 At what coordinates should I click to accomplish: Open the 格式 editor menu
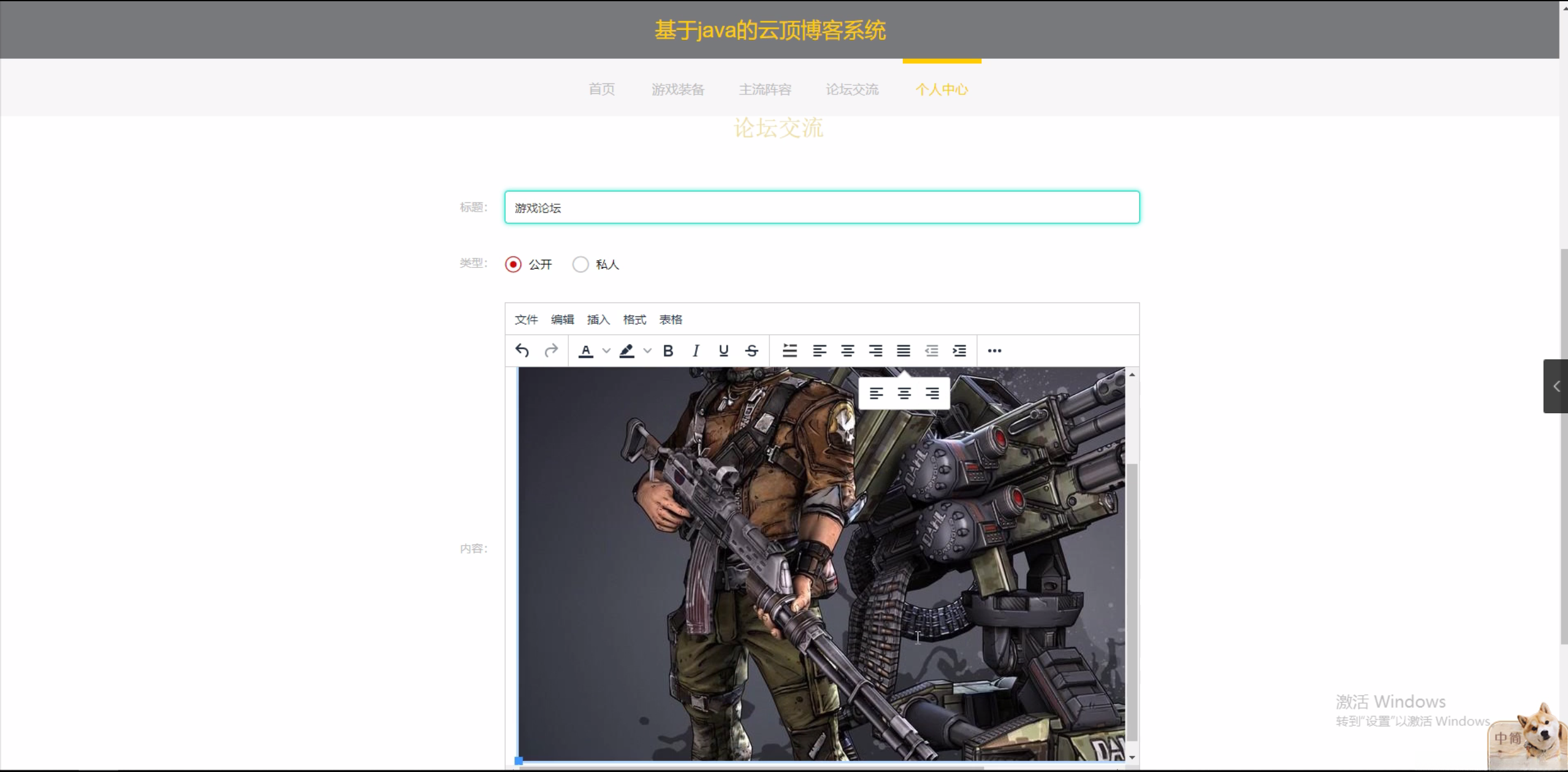click(x=634, y=319)
